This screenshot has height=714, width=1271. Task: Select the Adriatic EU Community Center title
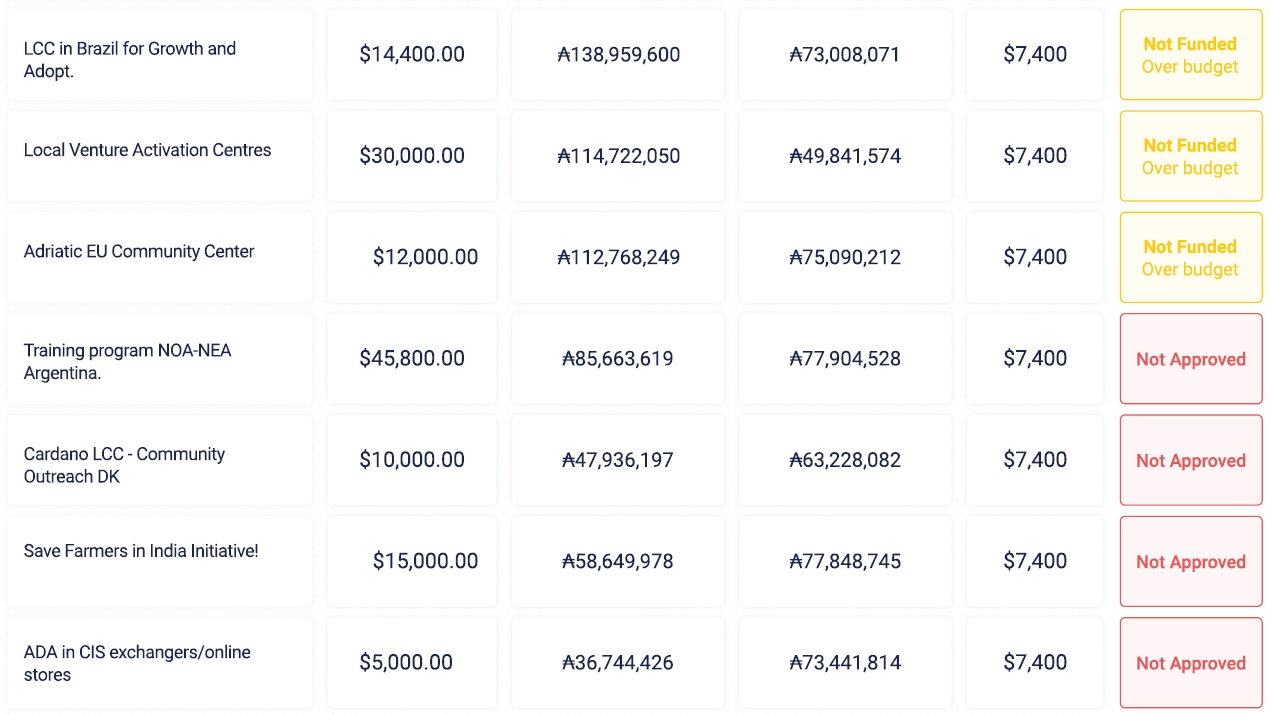click(139, 251)
